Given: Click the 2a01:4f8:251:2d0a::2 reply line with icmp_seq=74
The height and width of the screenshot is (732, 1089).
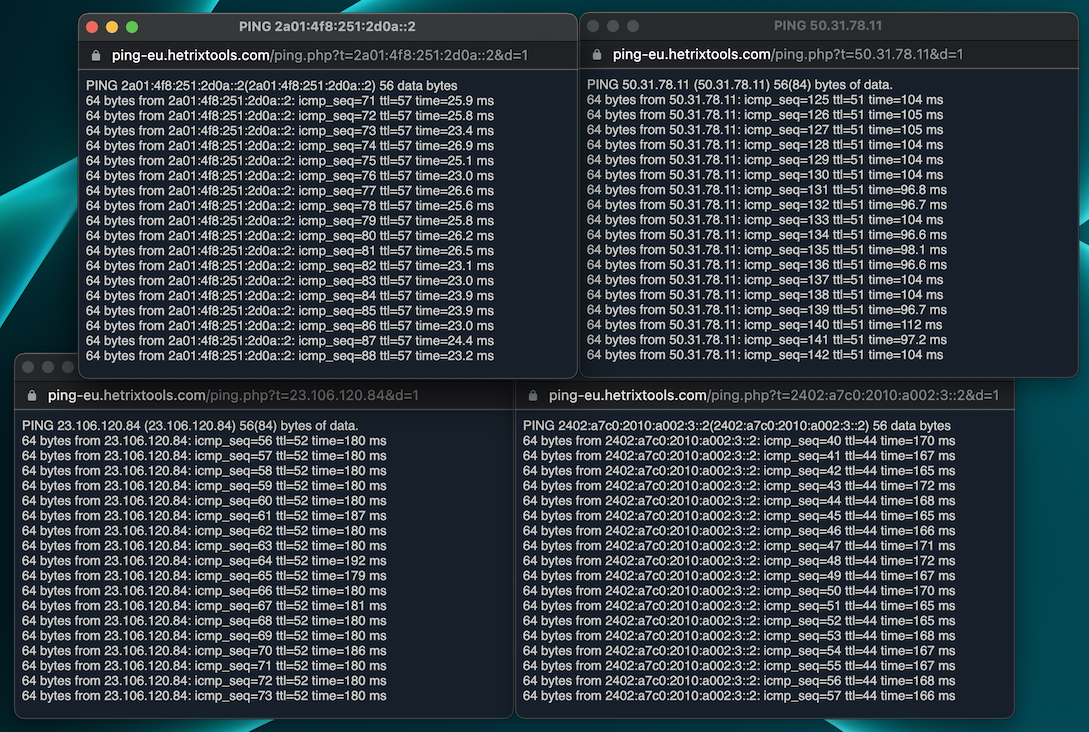Looking at the screenshot, I should pyautogui.click(x=290, y=146).
